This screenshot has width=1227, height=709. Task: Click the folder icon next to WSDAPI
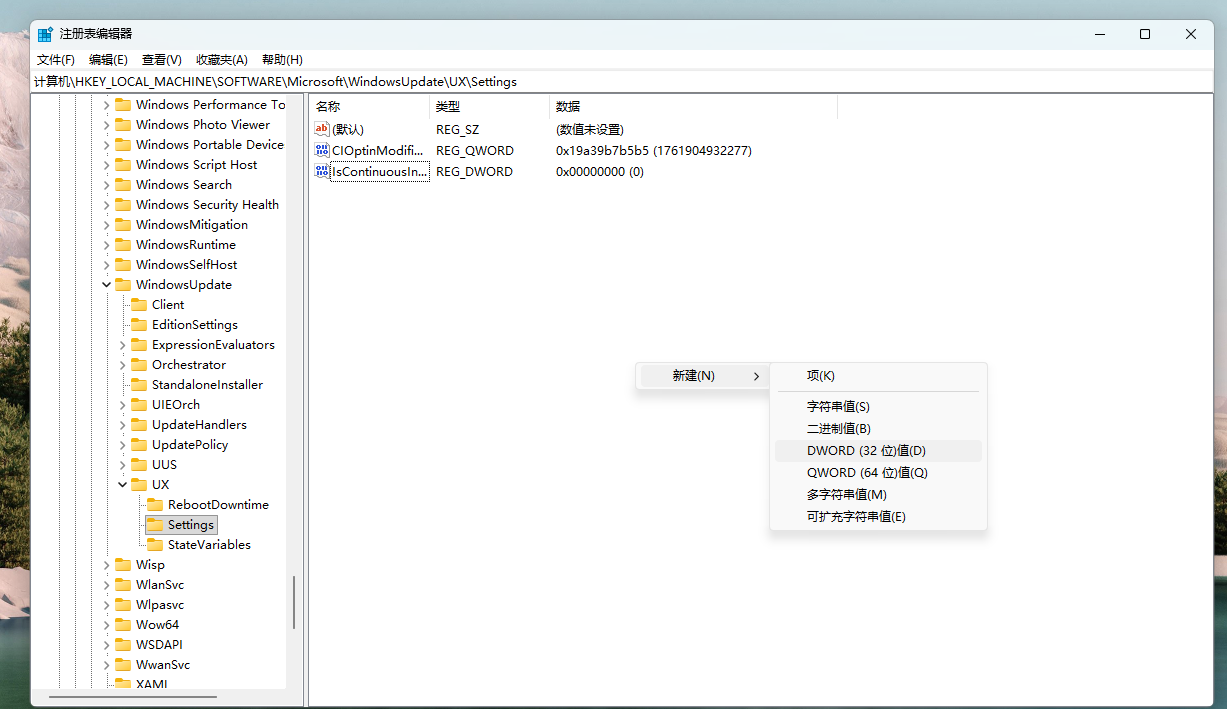123,645
